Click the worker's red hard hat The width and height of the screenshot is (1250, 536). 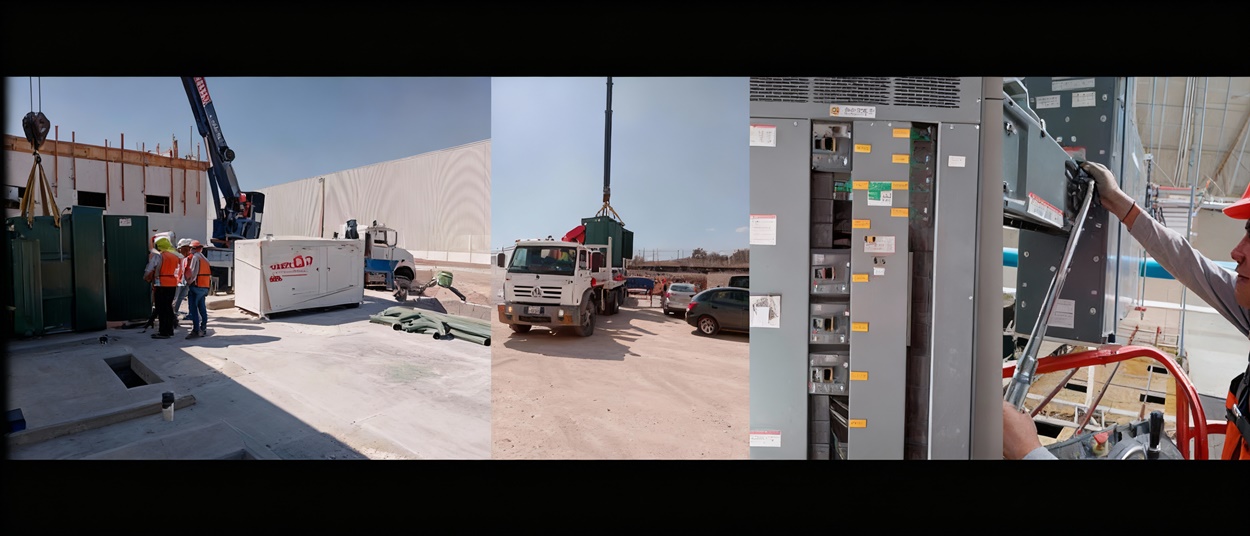pyautogui.click(x=1238, y=204)
